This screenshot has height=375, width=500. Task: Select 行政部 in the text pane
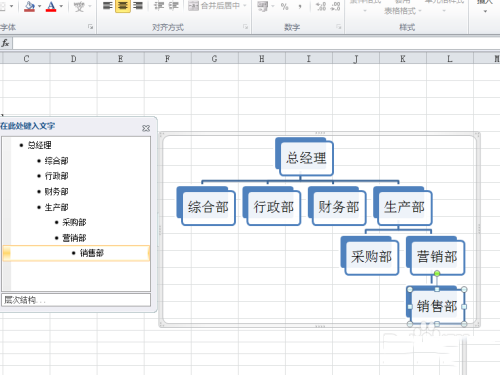[x=56, y=176]
